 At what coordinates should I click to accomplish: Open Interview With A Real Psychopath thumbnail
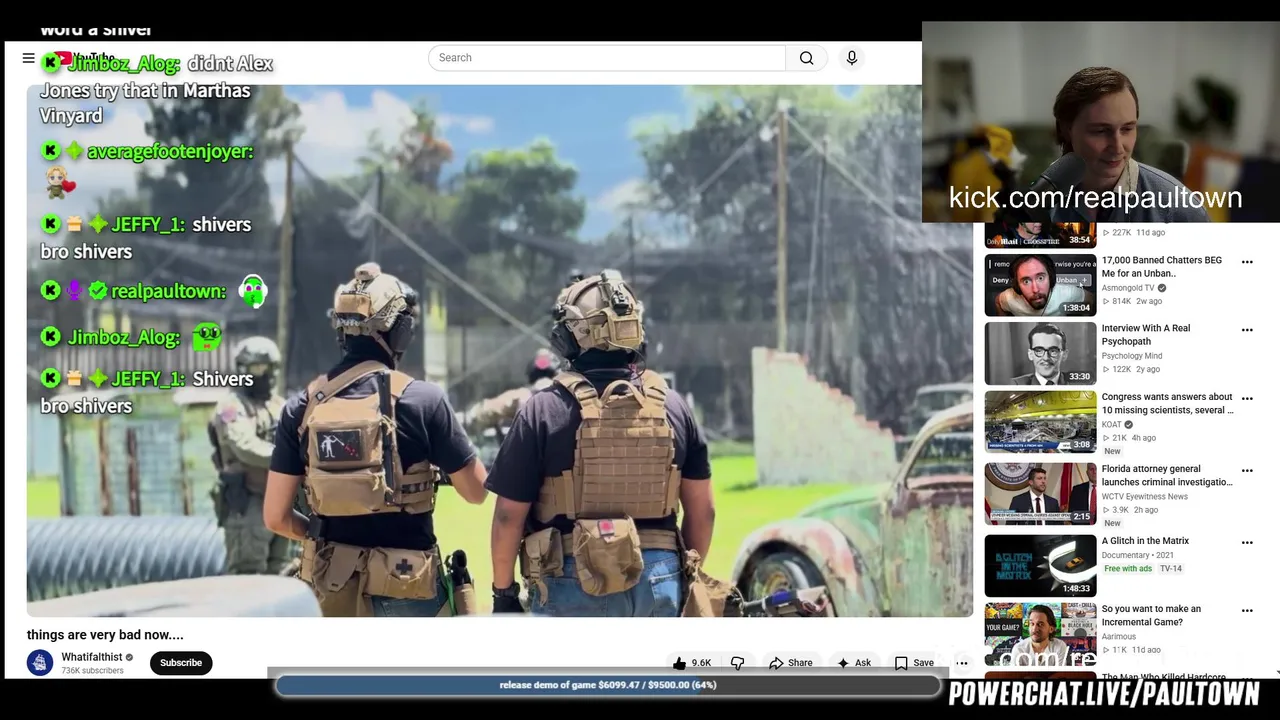click(1040, 353)
